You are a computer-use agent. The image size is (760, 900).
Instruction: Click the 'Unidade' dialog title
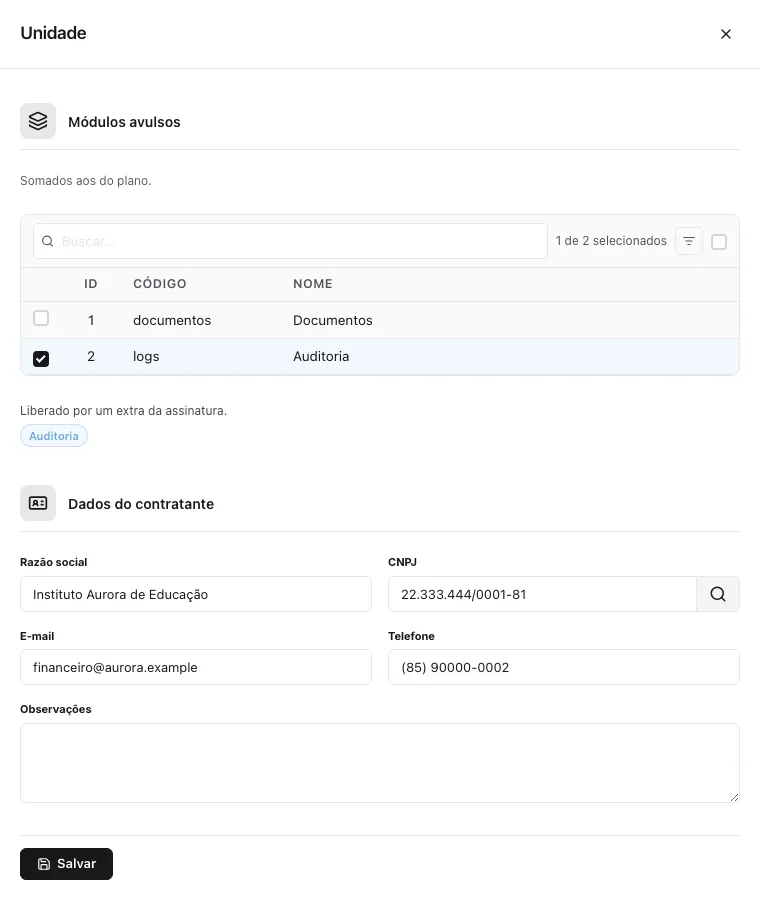coord(53,33)
